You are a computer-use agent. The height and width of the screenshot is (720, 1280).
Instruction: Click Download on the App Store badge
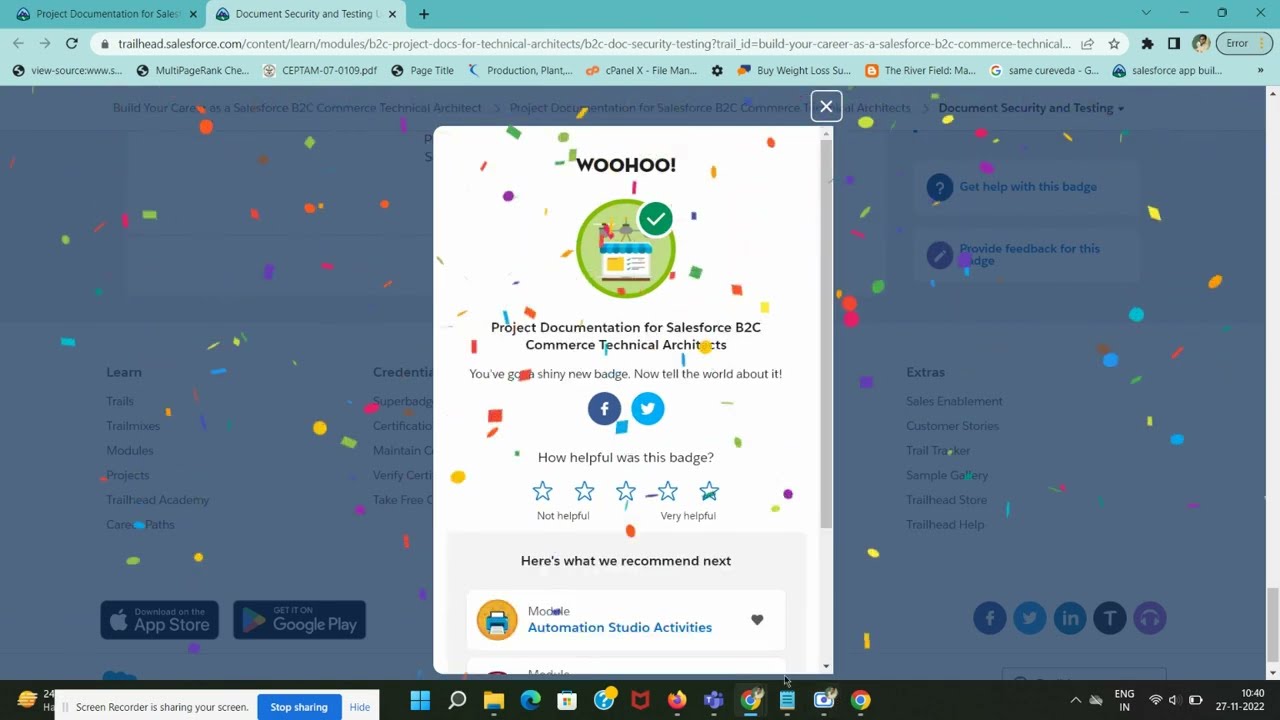pos(160,620)
